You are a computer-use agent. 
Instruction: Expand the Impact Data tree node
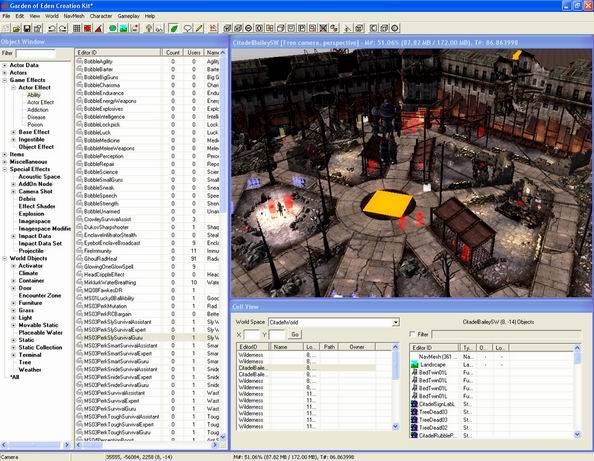coord(14,236)
